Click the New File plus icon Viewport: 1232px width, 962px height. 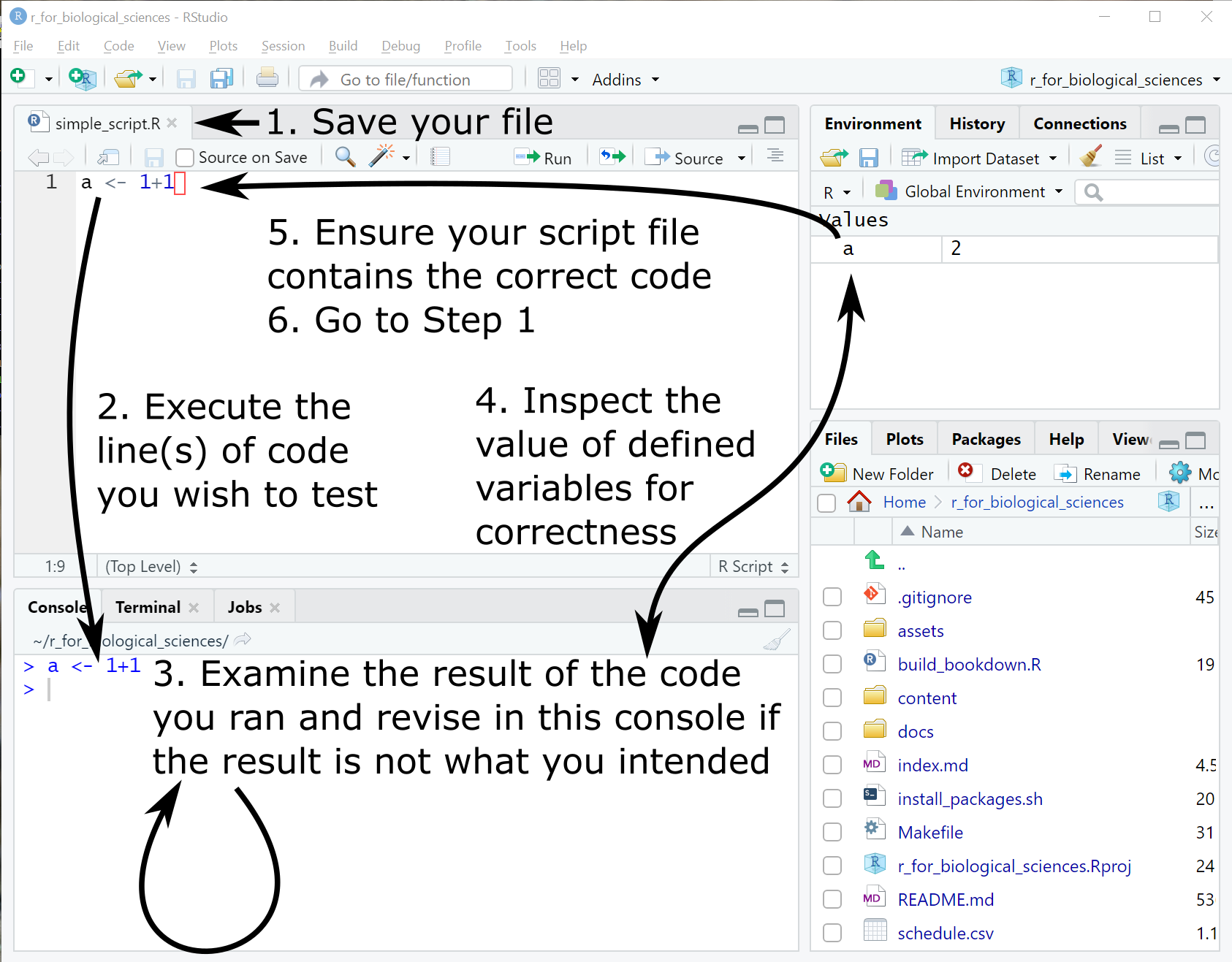click(x=18, y=77)
